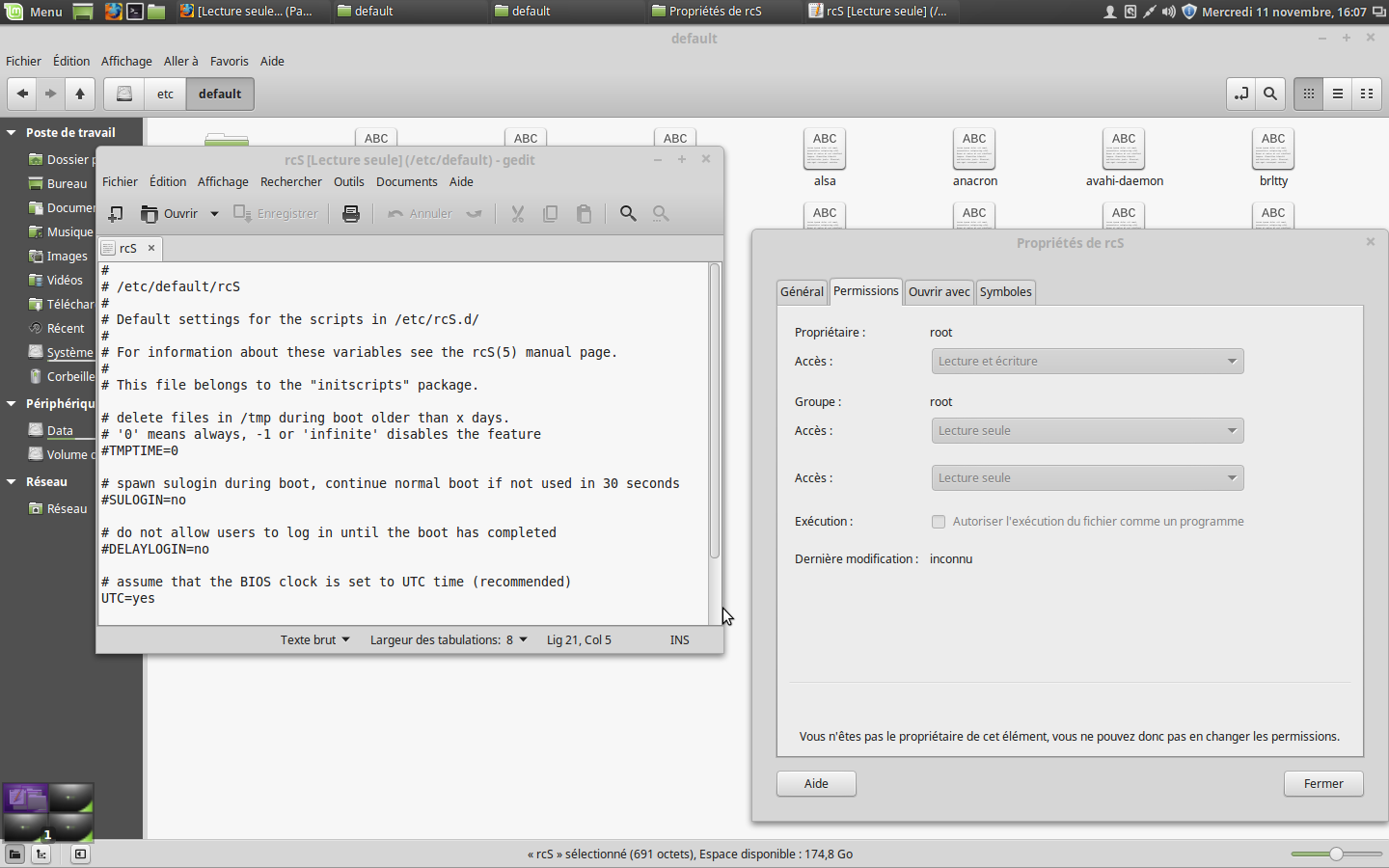The height and width of the screenshot is (868, 1389).
Task: Open the file manager Aller à menu
Action: point(180,61)
